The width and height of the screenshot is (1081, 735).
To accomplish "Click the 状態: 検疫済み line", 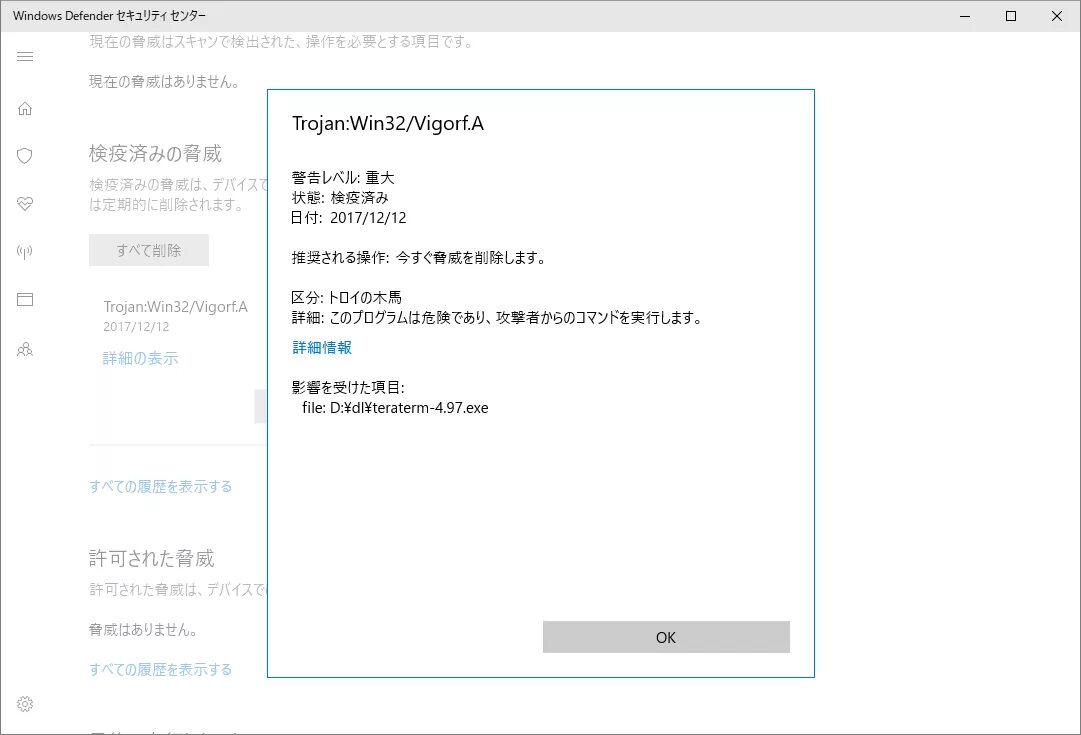I will pos(340,198).
